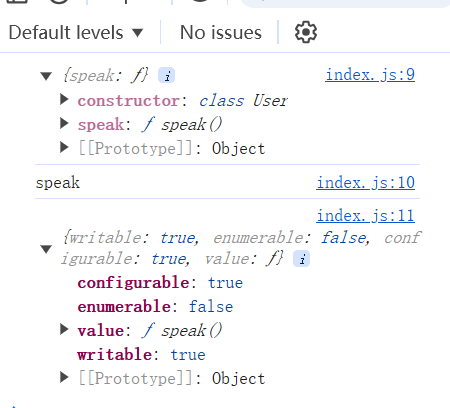Screen dimensions: 450x408
Task: Expand the value: f speak() entry
Action: tap(64, 329)
